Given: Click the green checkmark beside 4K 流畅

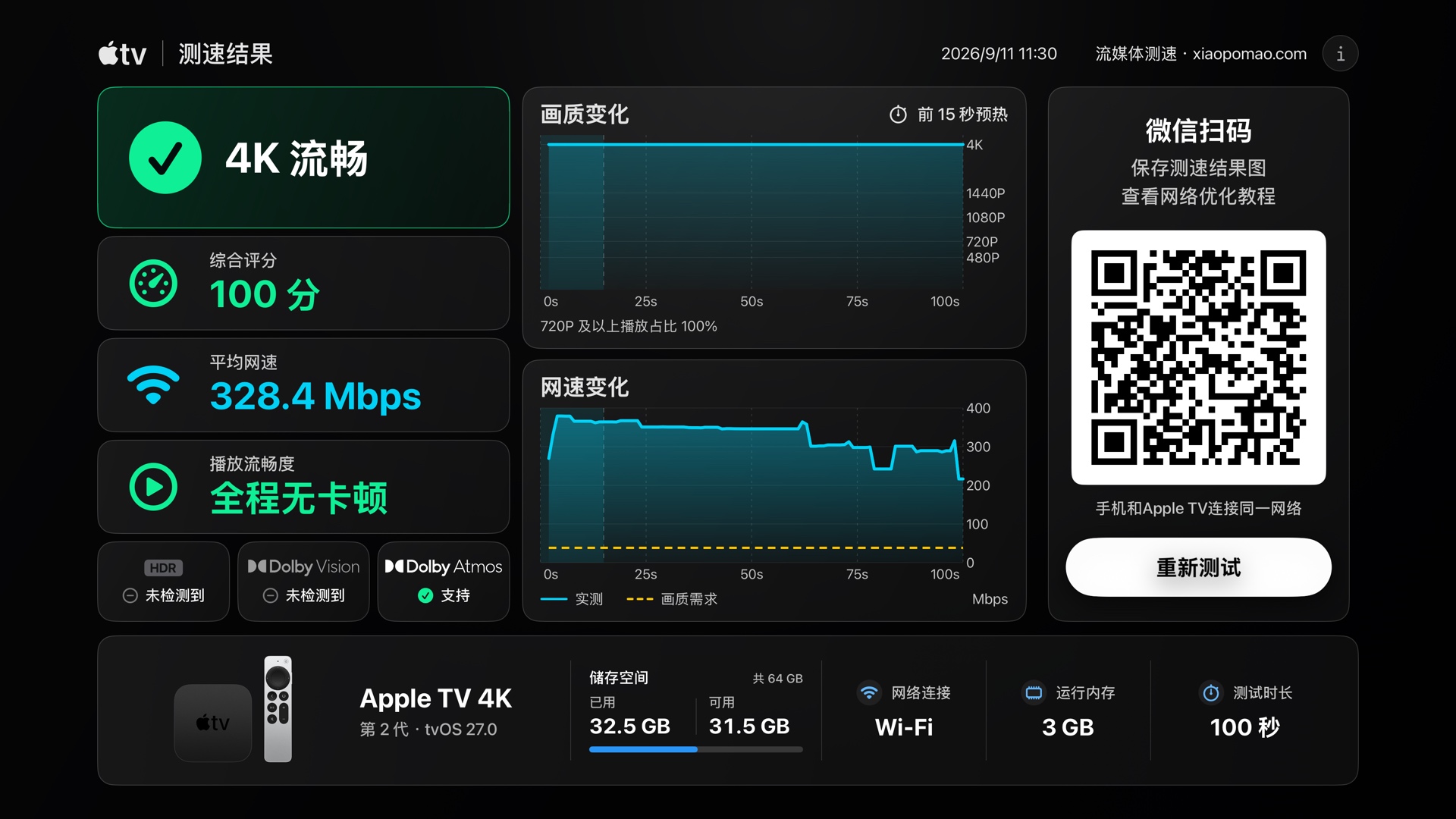Looking at the screenshot, I should [x=165, y=158].
